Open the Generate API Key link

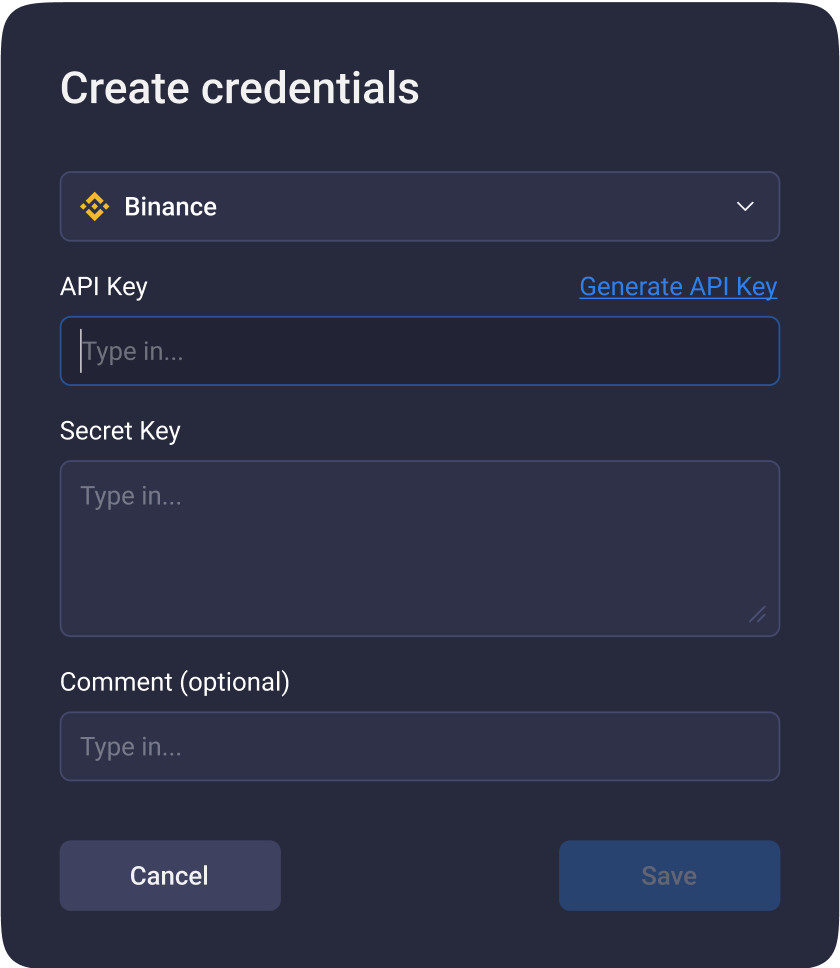[678, 287]
